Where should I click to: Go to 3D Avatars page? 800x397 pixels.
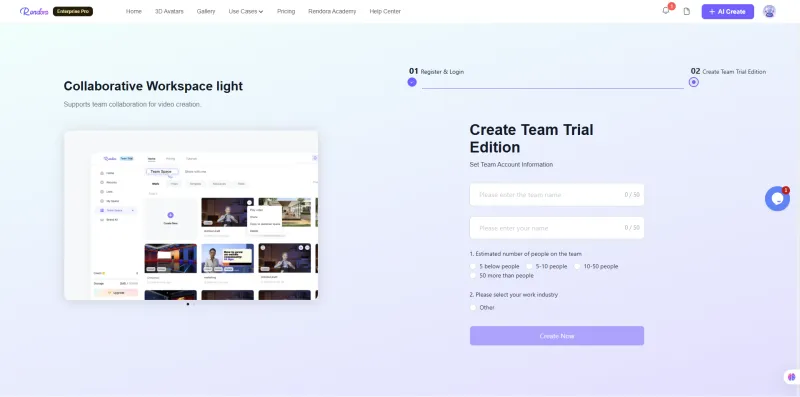pyautogui.click(x=169, y=11)
